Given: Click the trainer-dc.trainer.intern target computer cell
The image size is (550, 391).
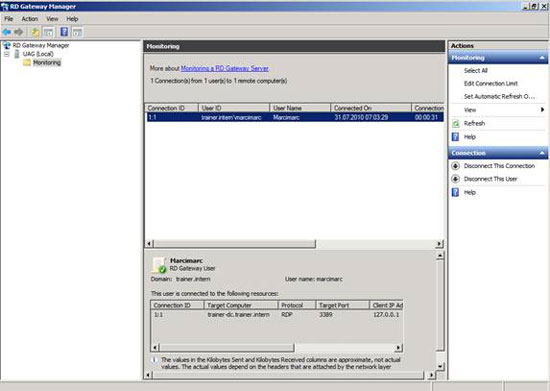Looking at the screenshot, I should click(x=239, y=315).
